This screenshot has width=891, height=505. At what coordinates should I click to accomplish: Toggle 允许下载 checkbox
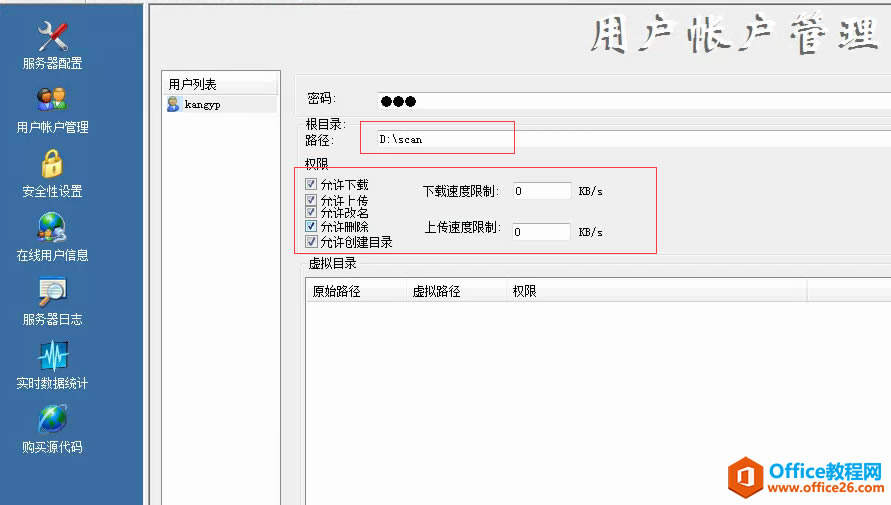311,184
